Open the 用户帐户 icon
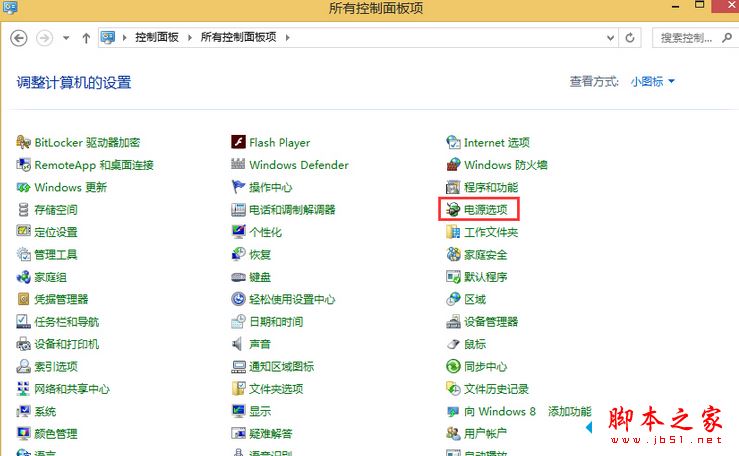739x456 pixels. click(x=453, y=433)
